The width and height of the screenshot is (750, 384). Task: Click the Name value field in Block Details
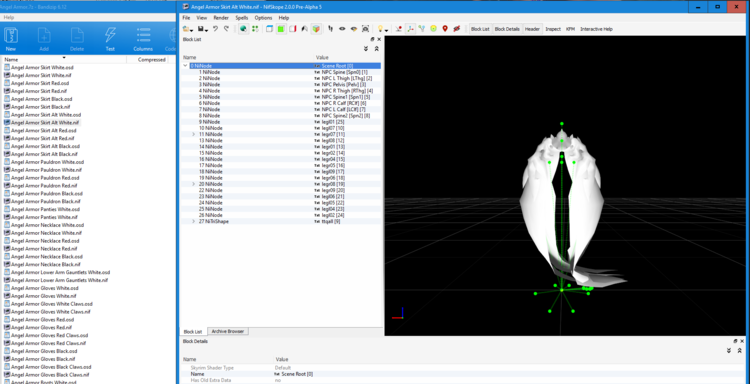pyautogui.click(x=508, y=374)
